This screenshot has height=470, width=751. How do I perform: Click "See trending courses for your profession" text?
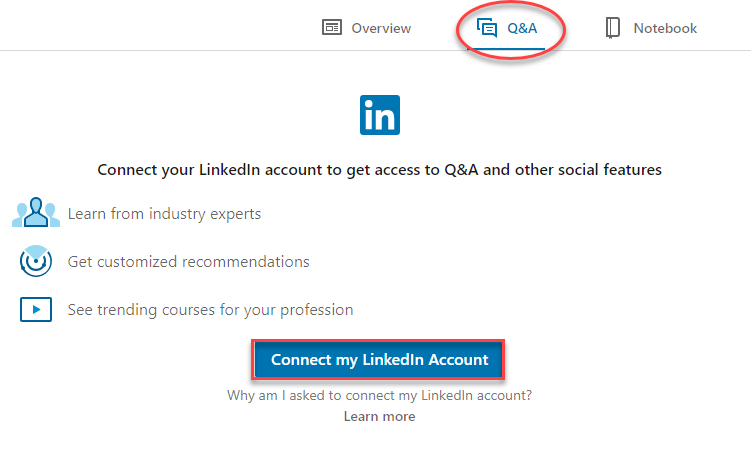pos(210,310)
